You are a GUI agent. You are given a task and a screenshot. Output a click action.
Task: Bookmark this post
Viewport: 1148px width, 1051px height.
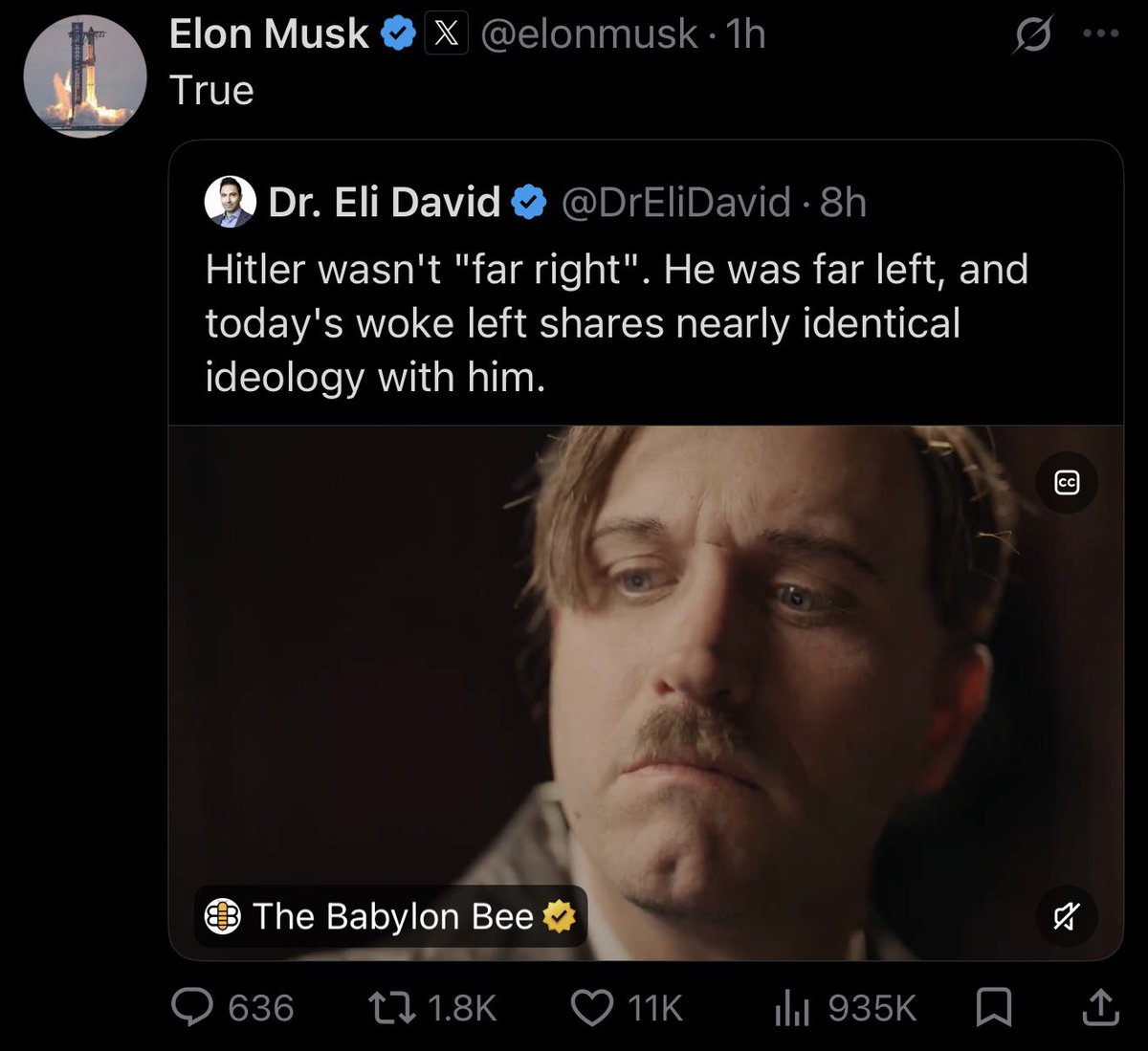993,1007
